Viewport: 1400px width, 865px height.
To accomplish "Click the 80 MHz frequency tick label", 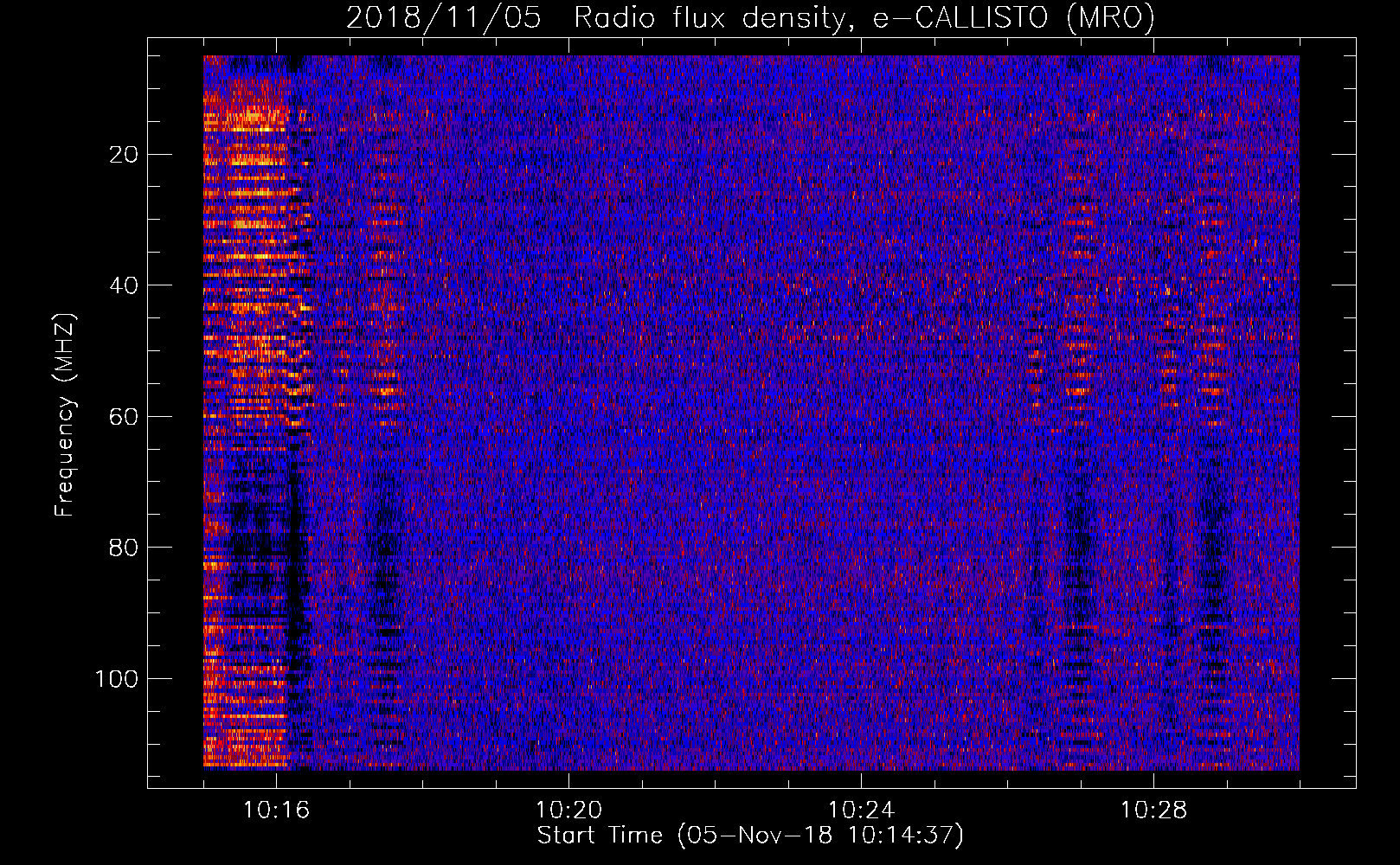I will (x=124, y=548).
